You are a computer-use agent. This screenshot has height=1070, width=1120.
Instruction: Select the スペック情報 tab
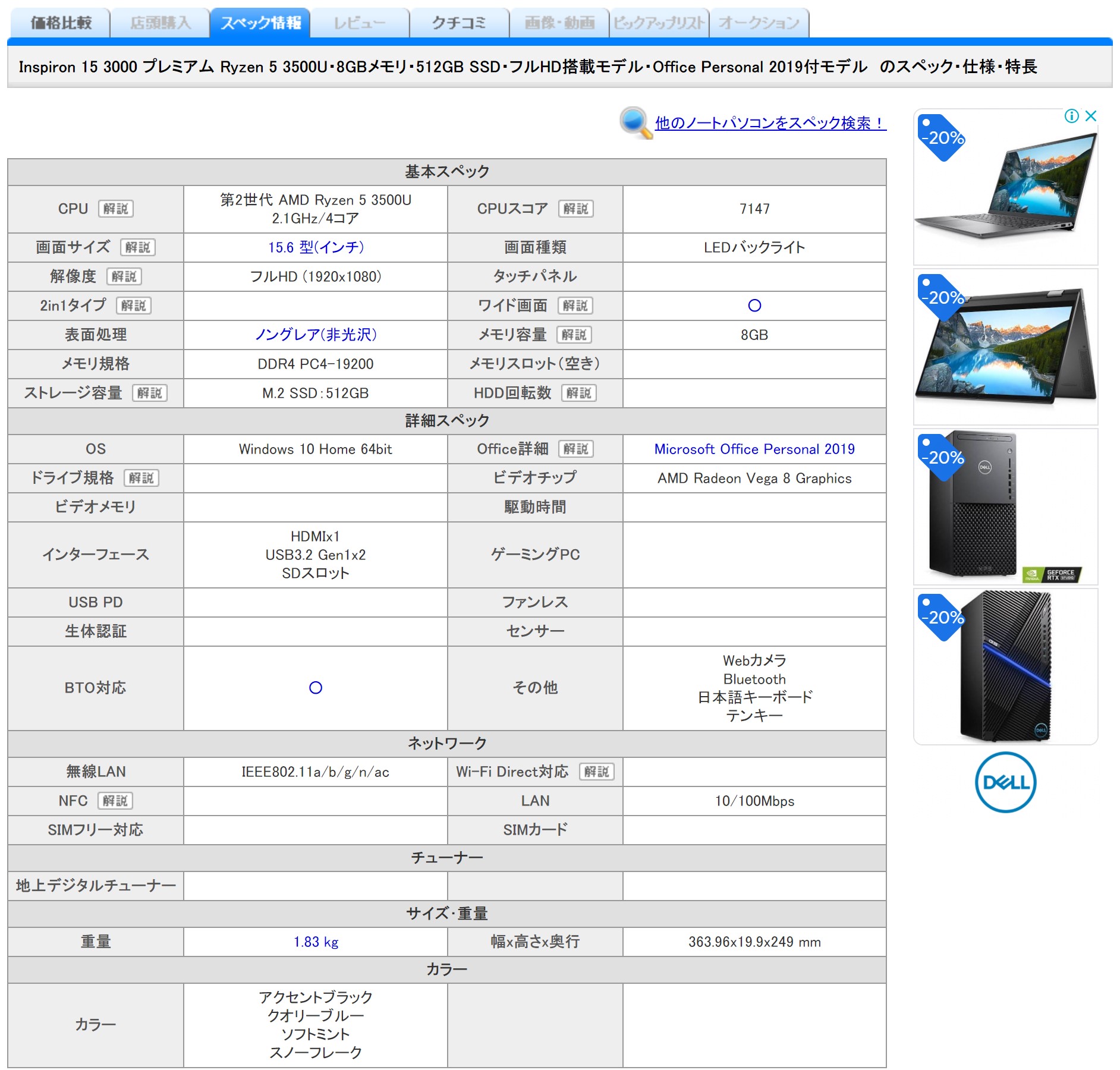tap(260, 23)
